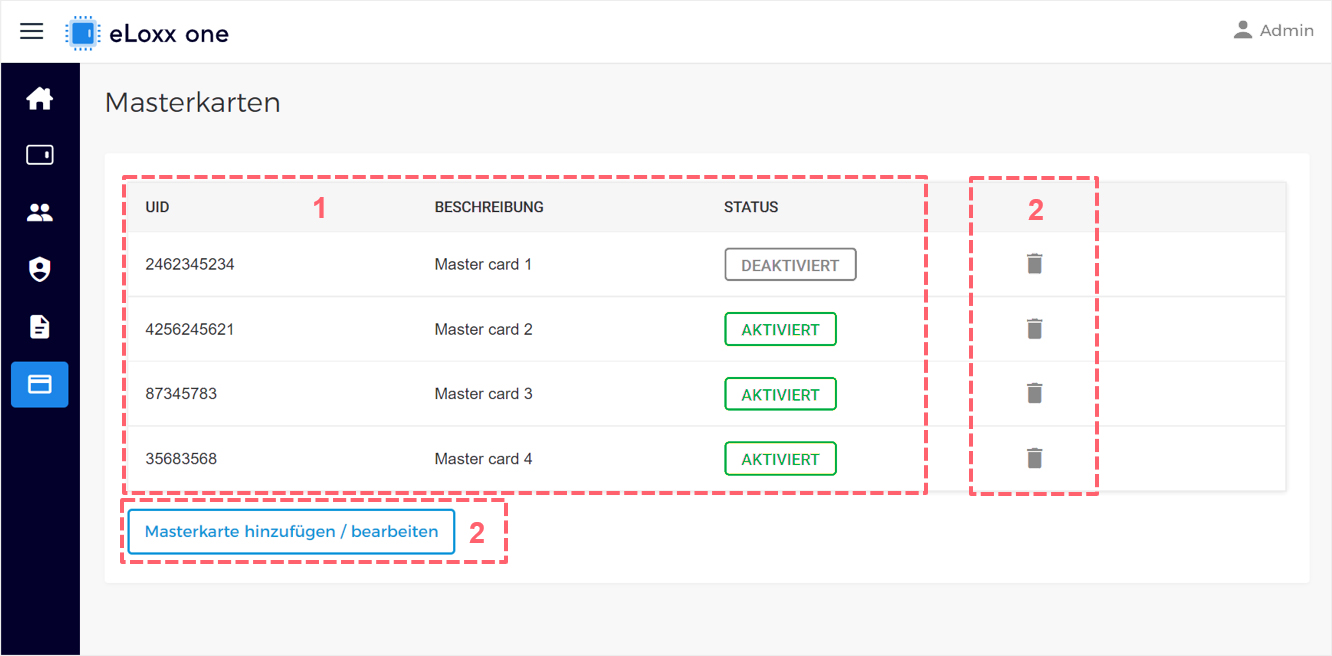
Task: Open the document log sidebar icon
Action: point(40,326)
